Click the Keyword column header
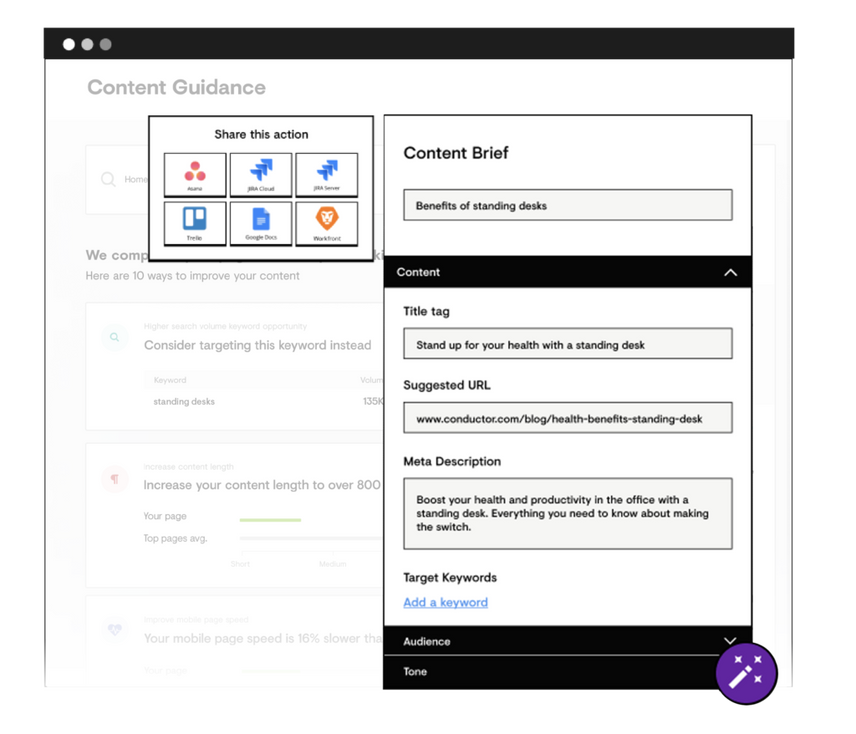856x734 pixels. pos(170,380)
